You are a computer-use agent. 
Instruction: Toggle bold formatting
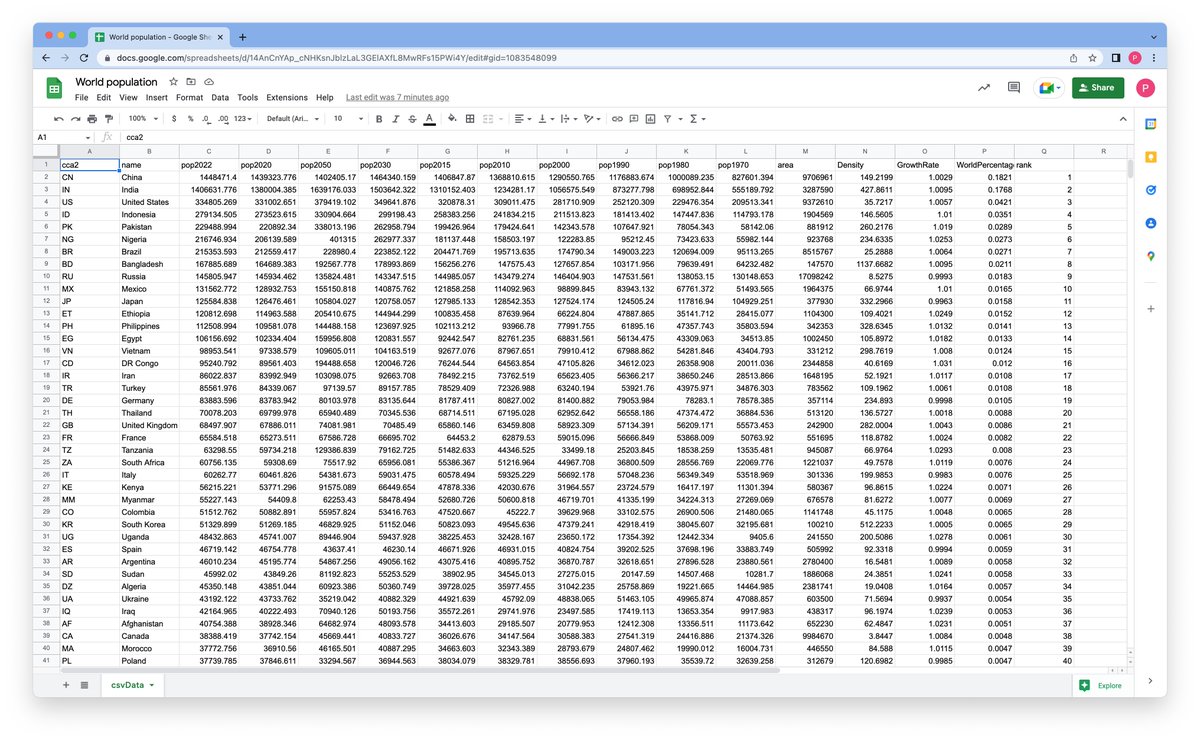(x=379, y=118)
